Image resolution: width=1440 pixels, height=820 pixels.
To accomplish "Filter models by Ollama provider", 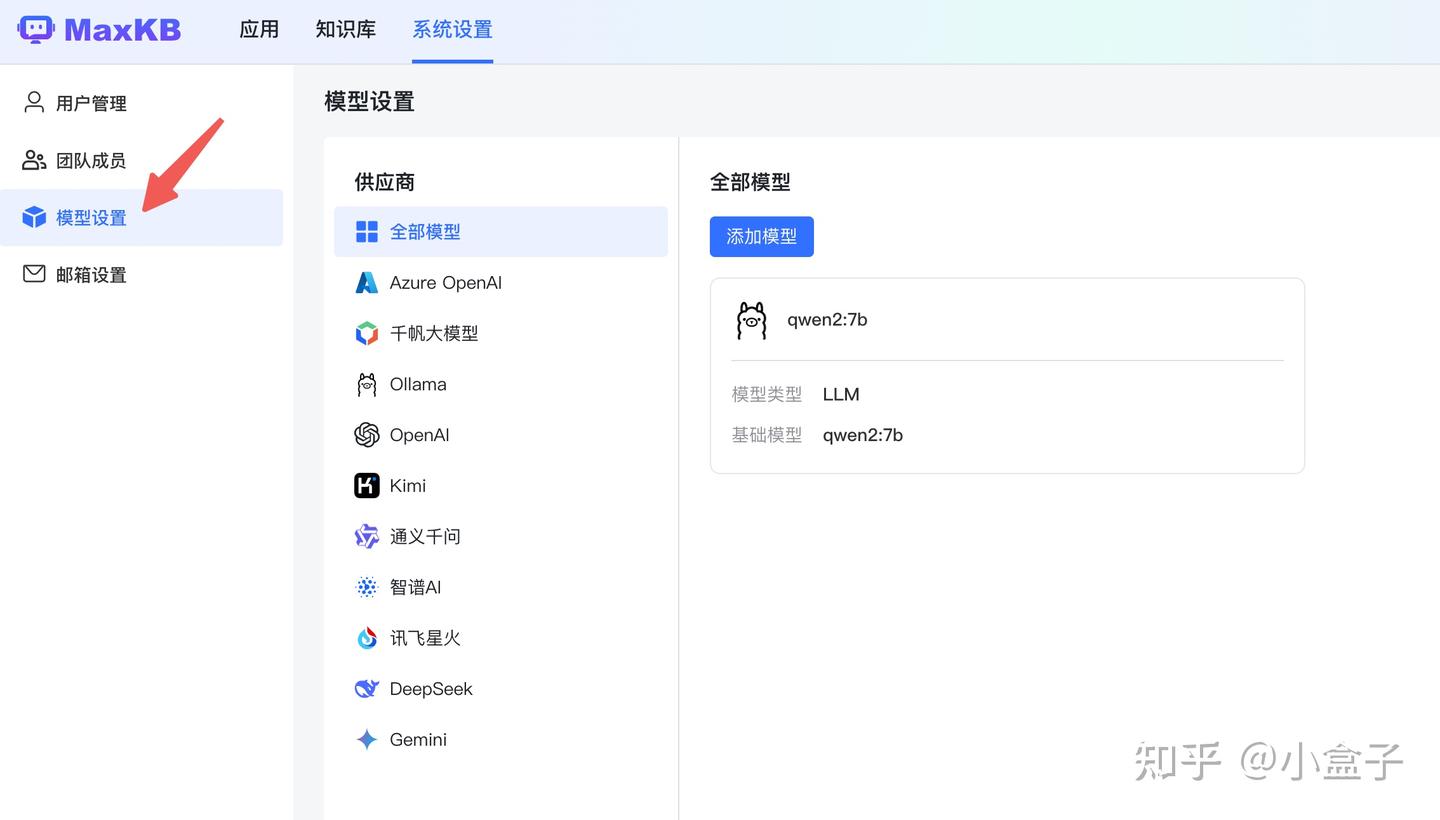I will pos(501,384).
